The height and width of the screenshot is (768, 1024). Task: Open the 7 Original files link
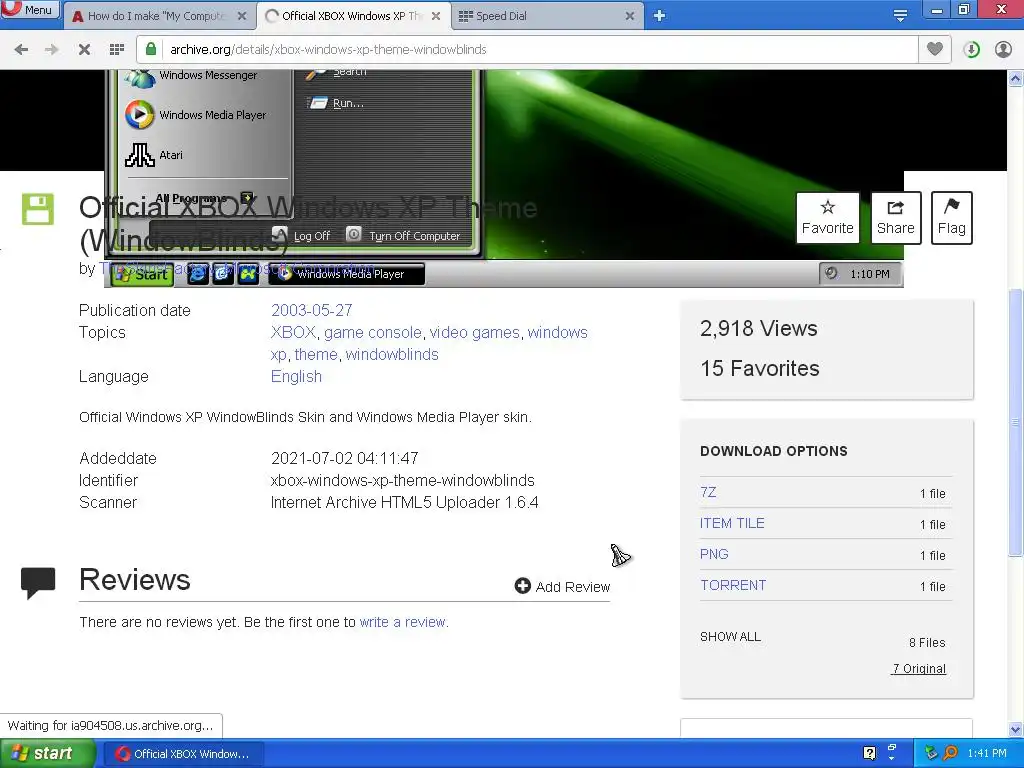tap(919, 669)
